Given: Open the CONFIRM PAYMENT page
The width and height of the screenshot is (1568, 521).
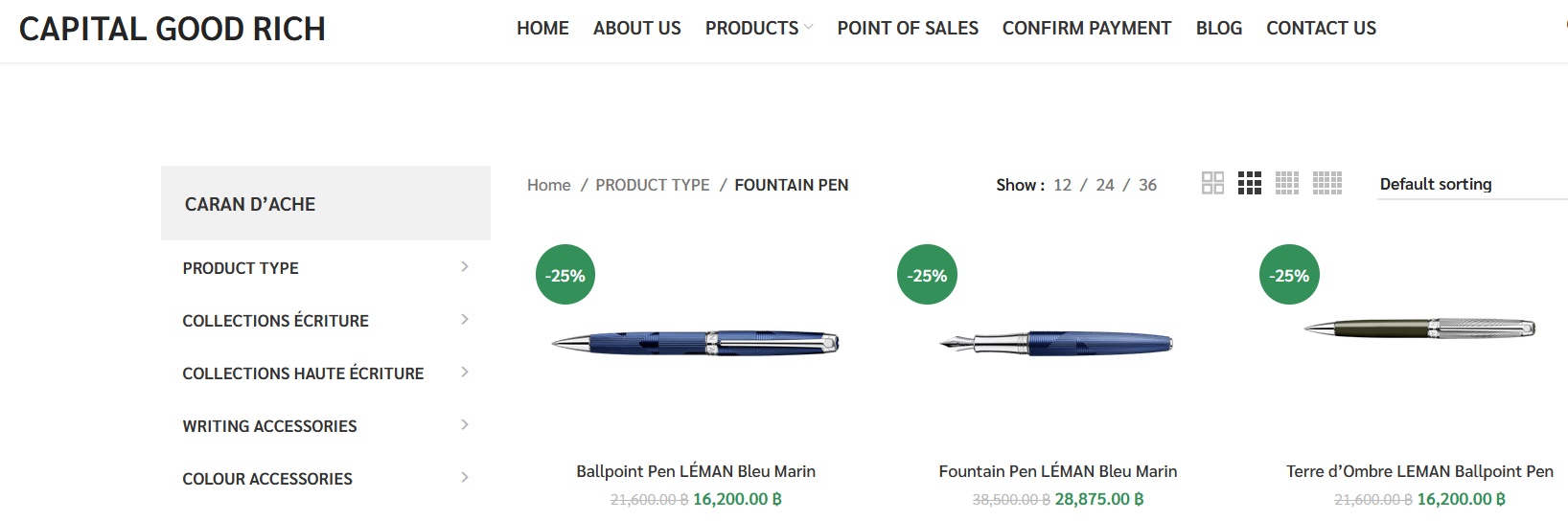Looking at the screenshot, I should pos(1087,29).
